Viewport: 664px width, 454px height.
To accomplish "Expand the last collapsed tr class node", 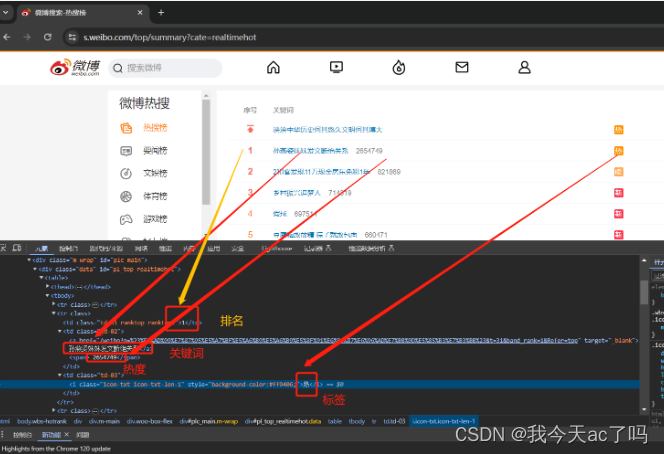I will tap(53, 410).
